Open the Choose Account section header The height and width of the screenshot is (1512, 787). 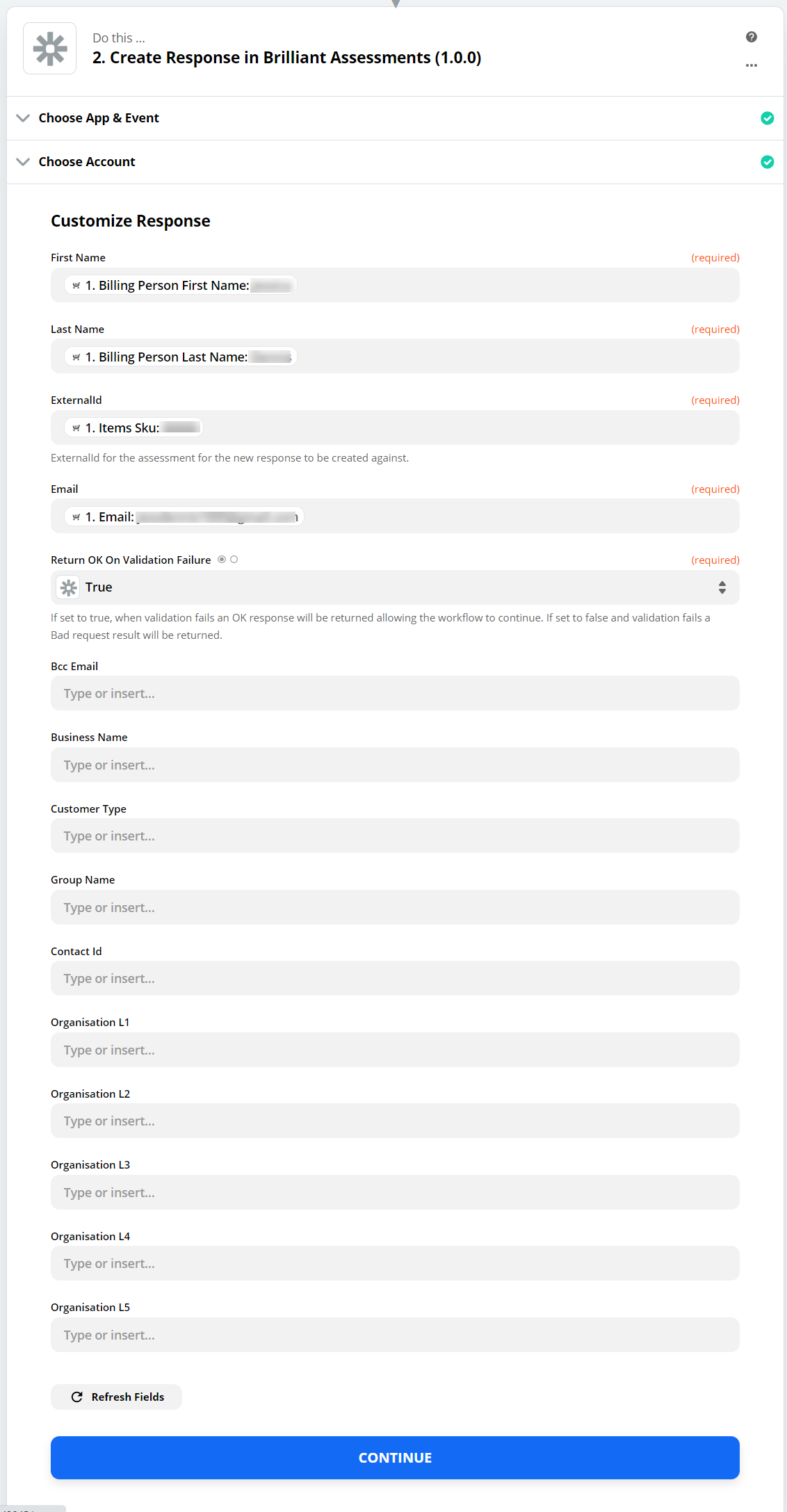coord(86,162)
